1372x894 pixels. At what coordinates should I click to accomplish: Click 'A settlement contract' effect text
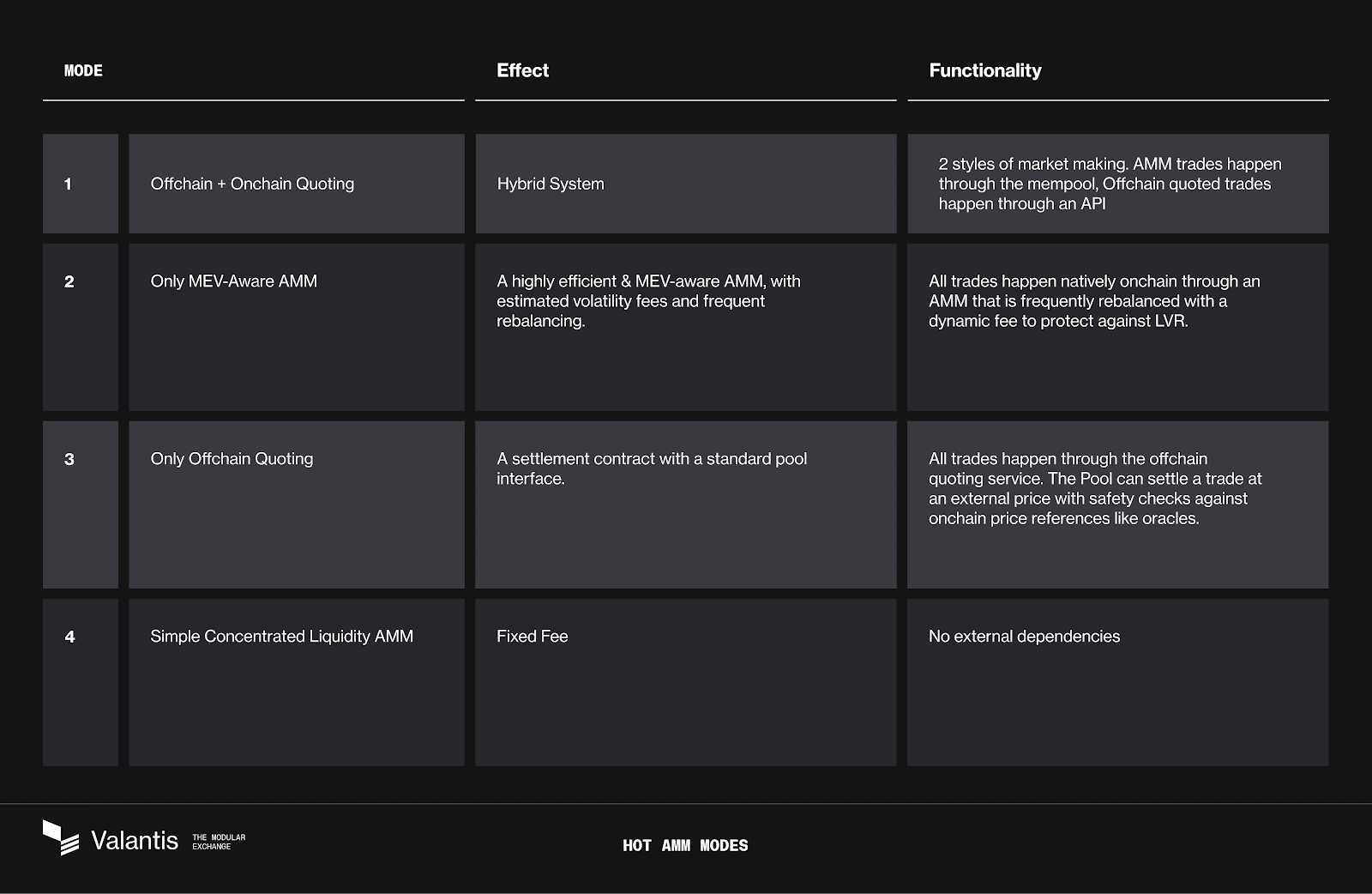point(651,468)
